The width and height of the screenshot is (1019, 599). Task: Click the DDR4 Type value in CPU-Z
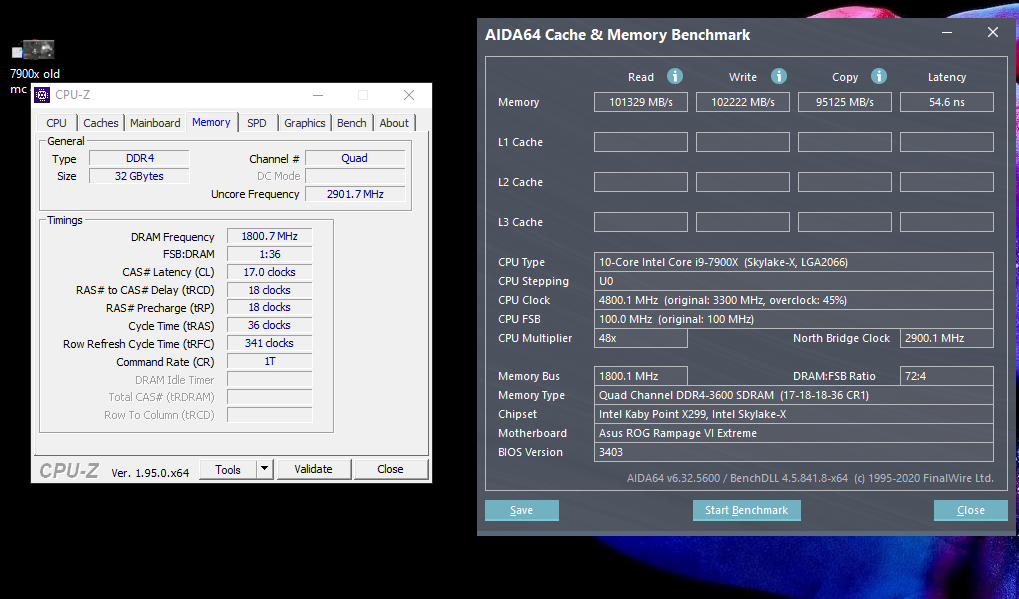click(139, 158)
